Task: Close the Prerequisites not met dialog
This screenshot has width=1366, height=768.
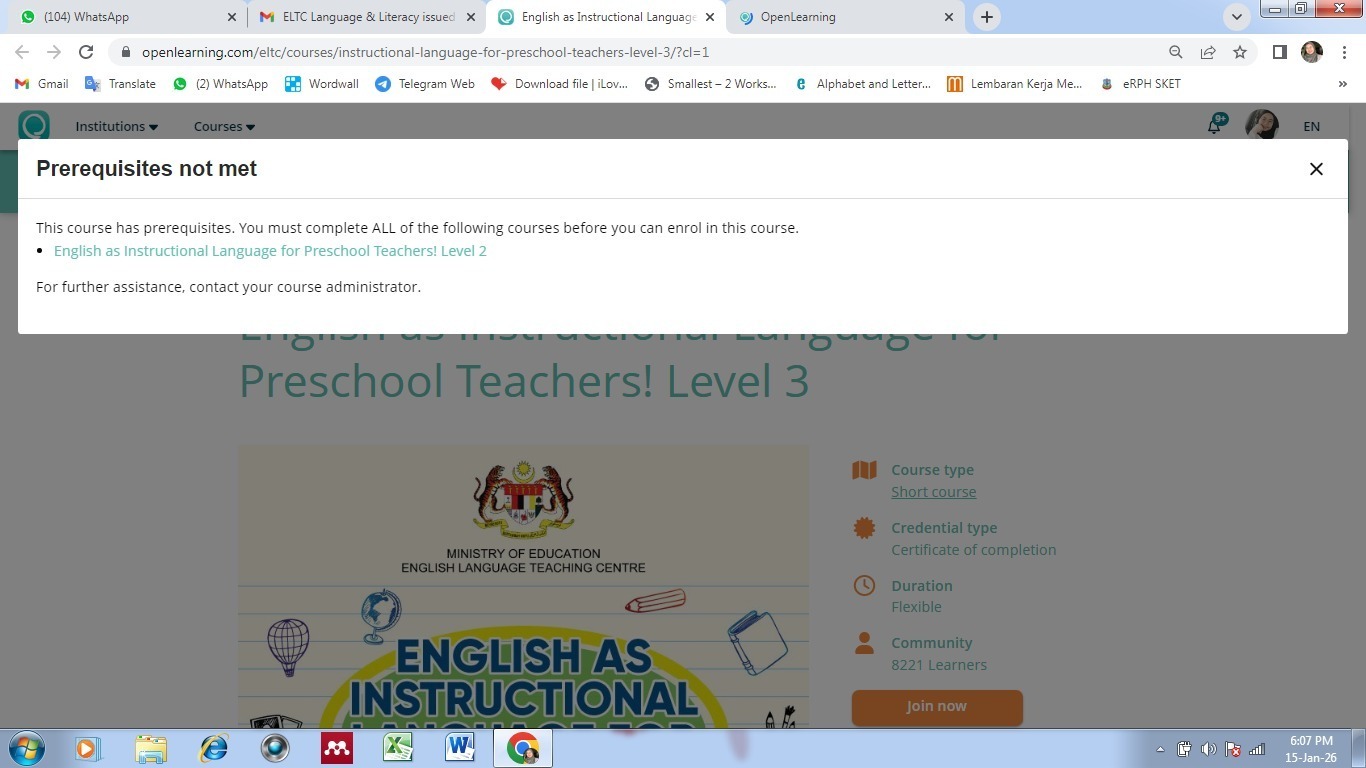Action: (x=1316, y=169)
